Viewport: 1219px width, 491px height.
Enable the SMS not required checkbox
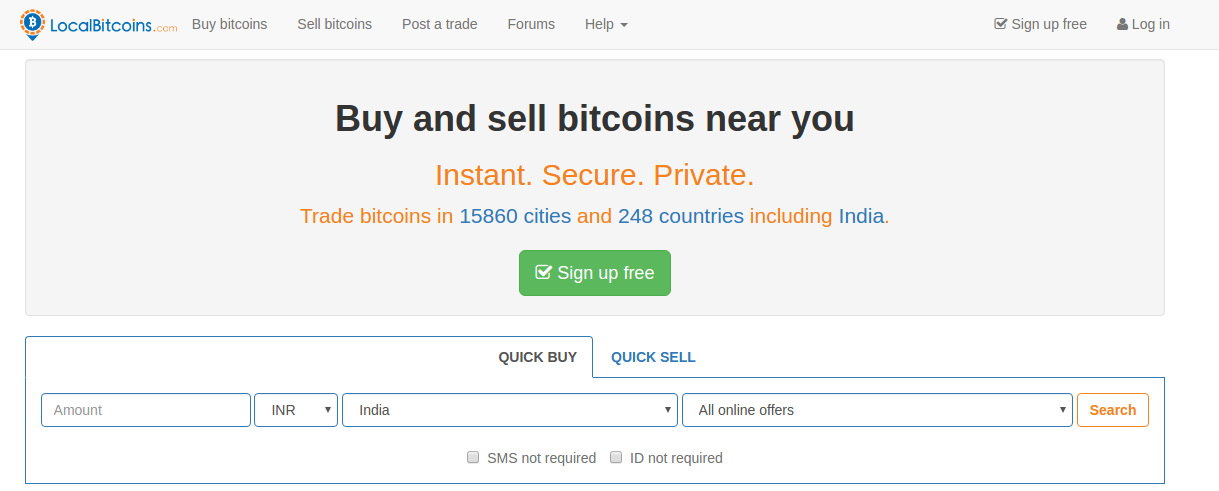[473, 457]
